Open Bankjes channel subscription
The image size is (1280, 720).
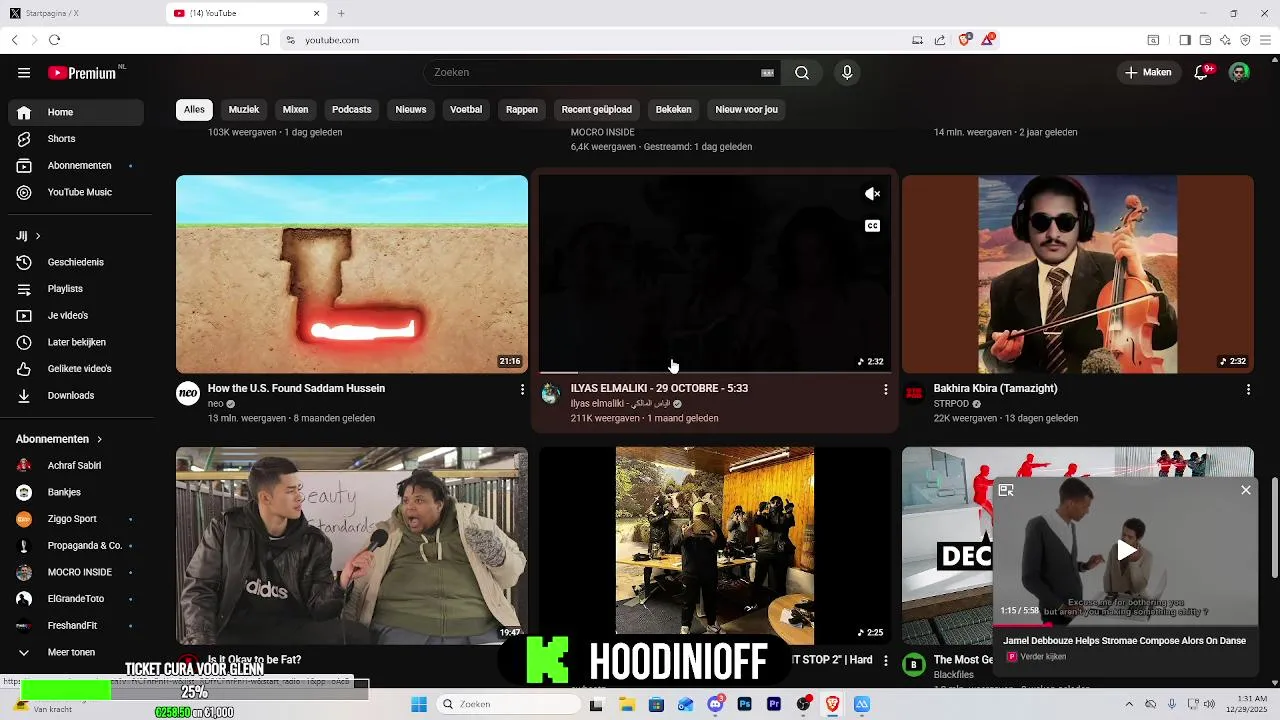pyautogui.click(x=76, y=492)
